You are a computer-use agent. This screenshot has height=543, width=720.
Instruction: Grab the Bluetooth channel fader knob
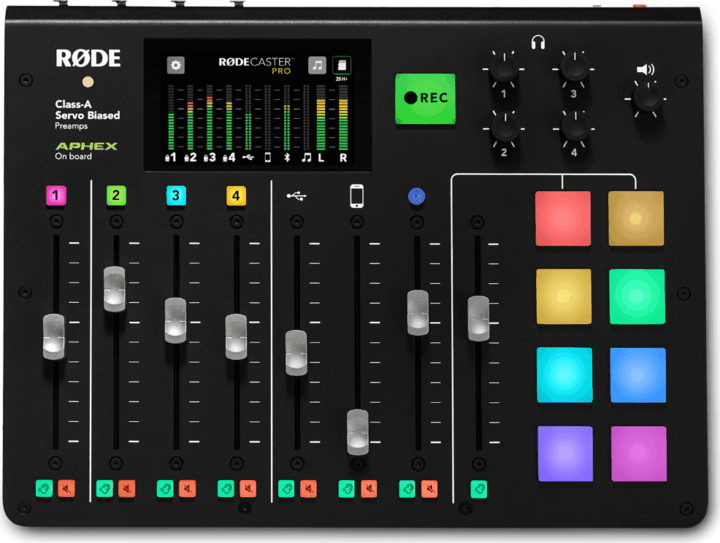click(418, 313)
